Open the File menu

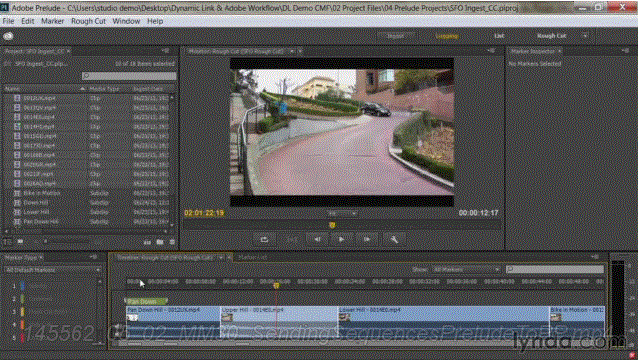[x=8, y=21]
